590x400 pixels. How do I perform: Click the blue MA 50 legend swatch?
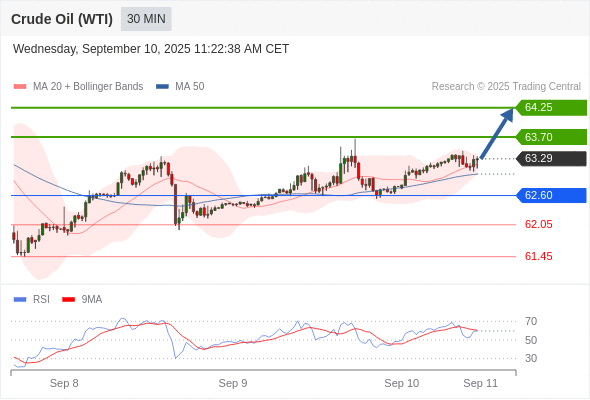pyautogui.click(x=162, y=87)
